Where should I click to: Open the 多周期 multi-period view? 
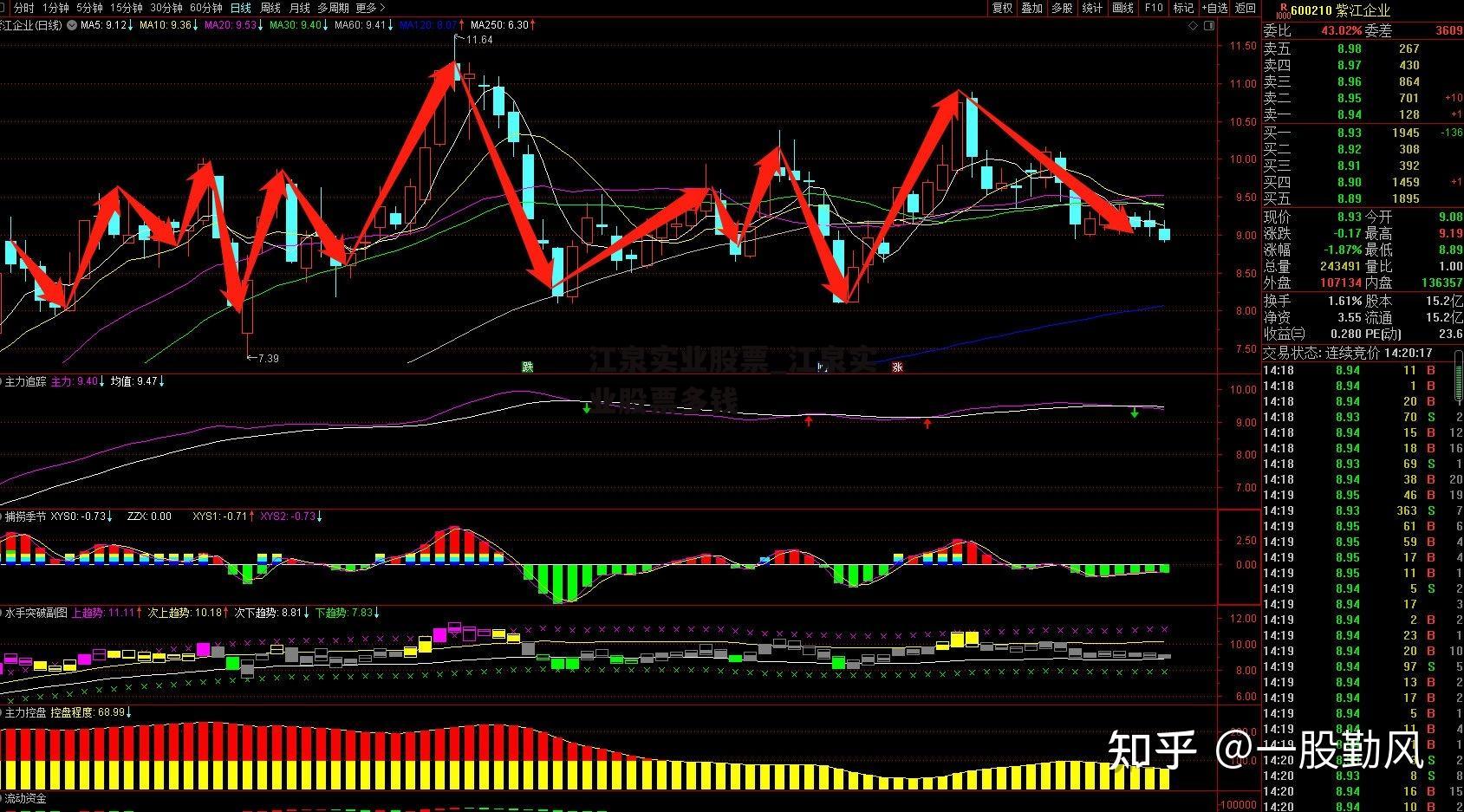(334, 8)
